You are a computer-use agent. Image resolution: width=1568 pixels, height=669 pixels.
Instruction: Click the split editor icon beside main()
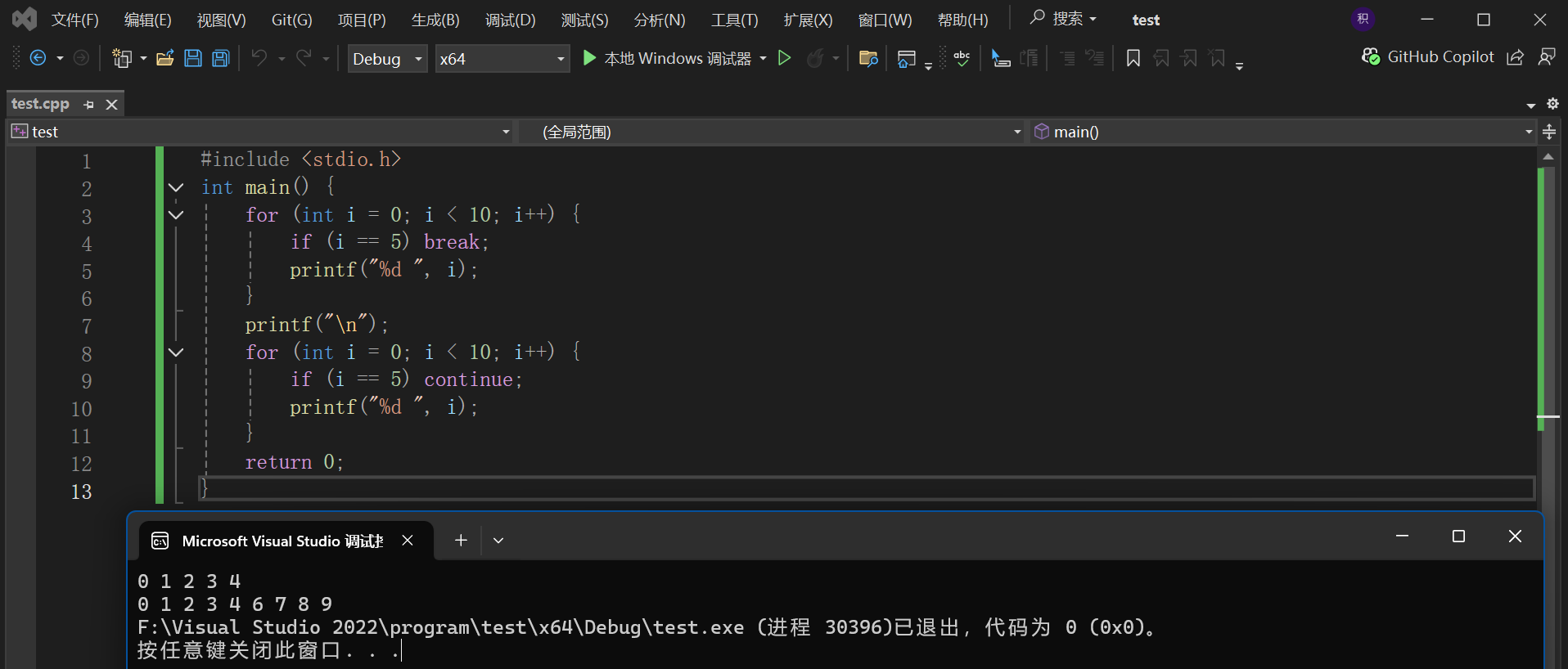1549,132
